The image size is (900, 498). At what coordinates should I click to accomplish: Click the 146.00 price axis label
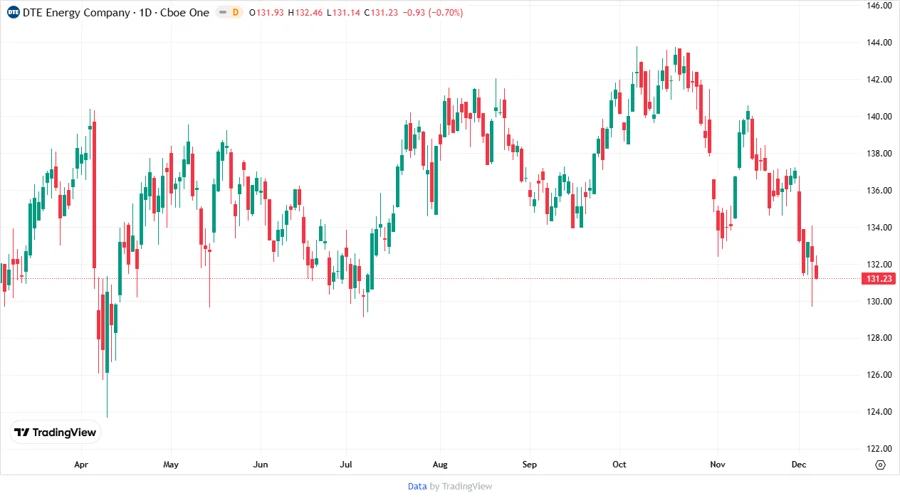pos(879,6)
